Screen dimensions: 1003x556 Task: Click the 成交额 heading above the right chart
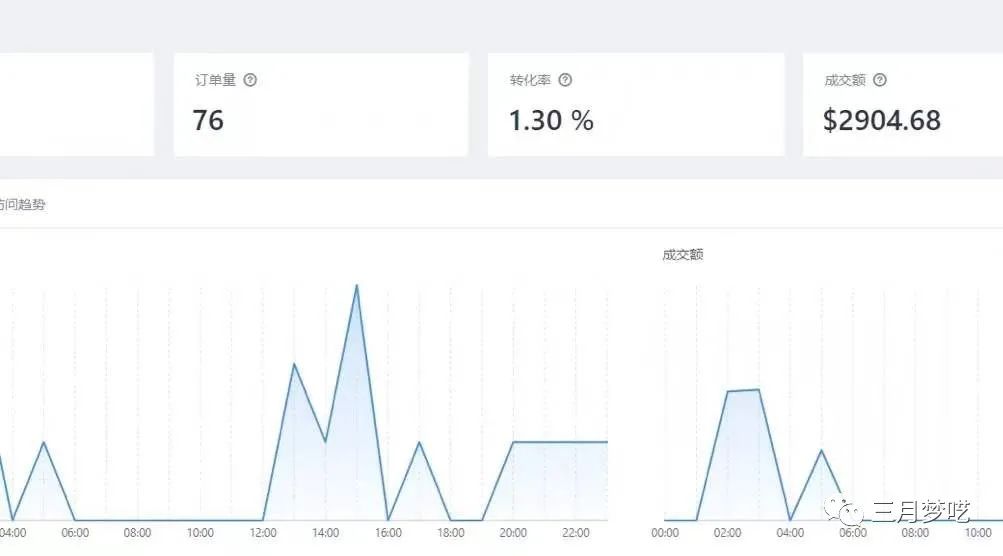682,255
